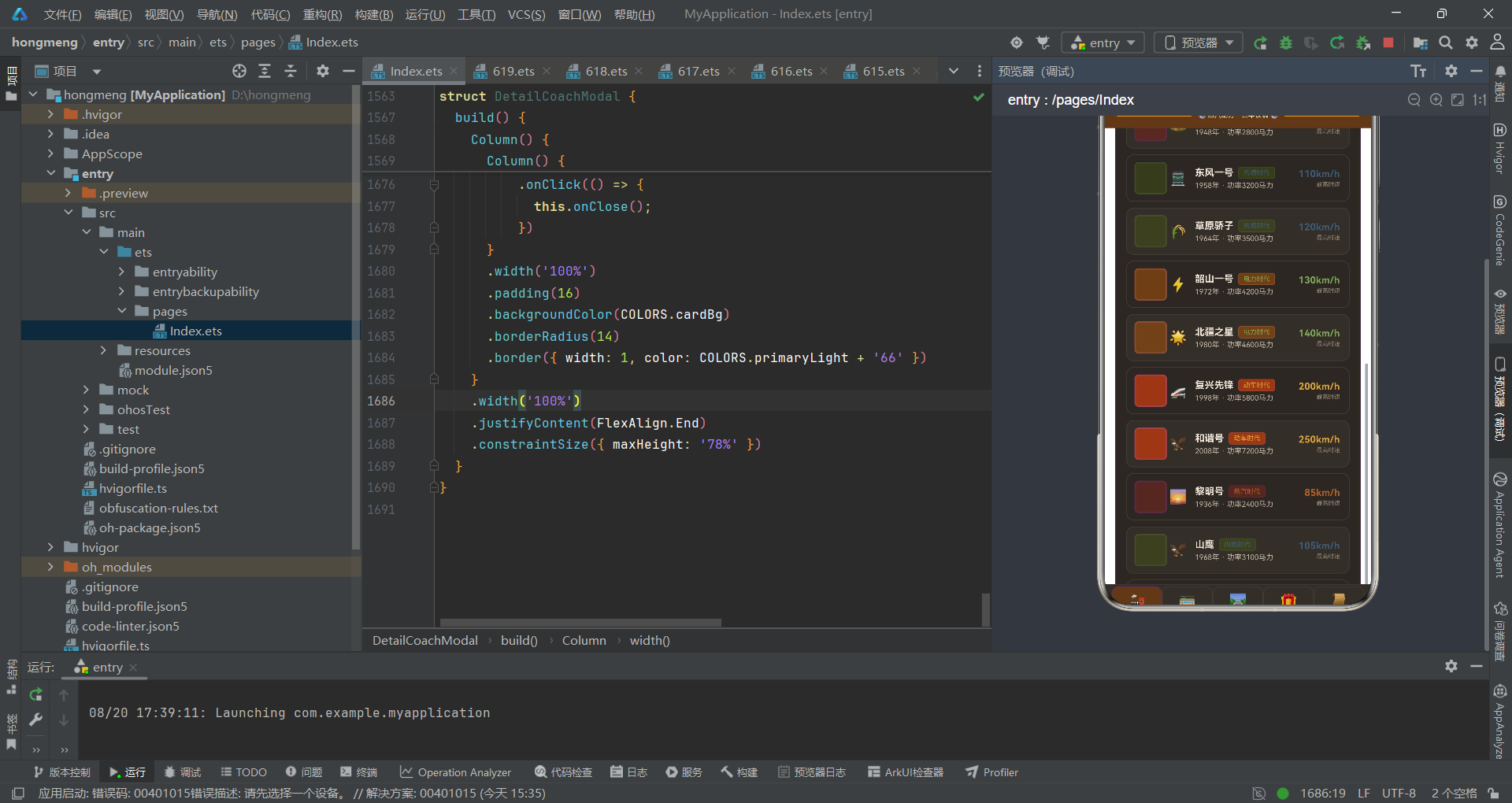Image resolution: width=1512 pixels, height=803 pixels.
Task: Click the main settings gear in top toolbar
Action: tap(1472, 43)
